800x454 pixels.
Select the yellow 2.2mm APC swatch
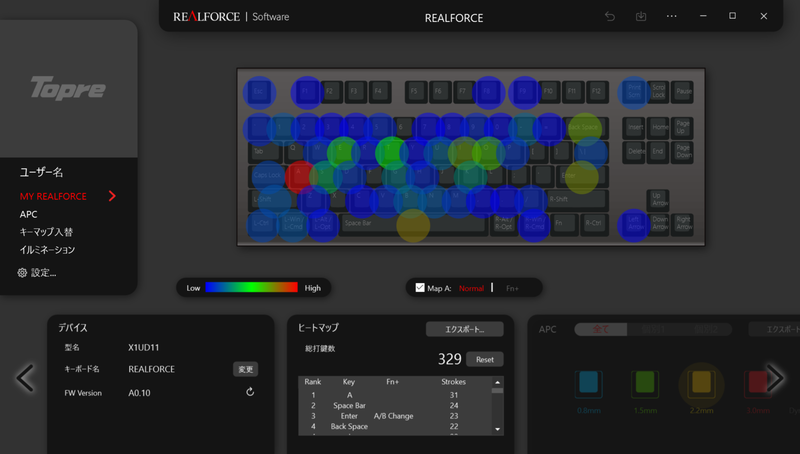coord(702,384)
